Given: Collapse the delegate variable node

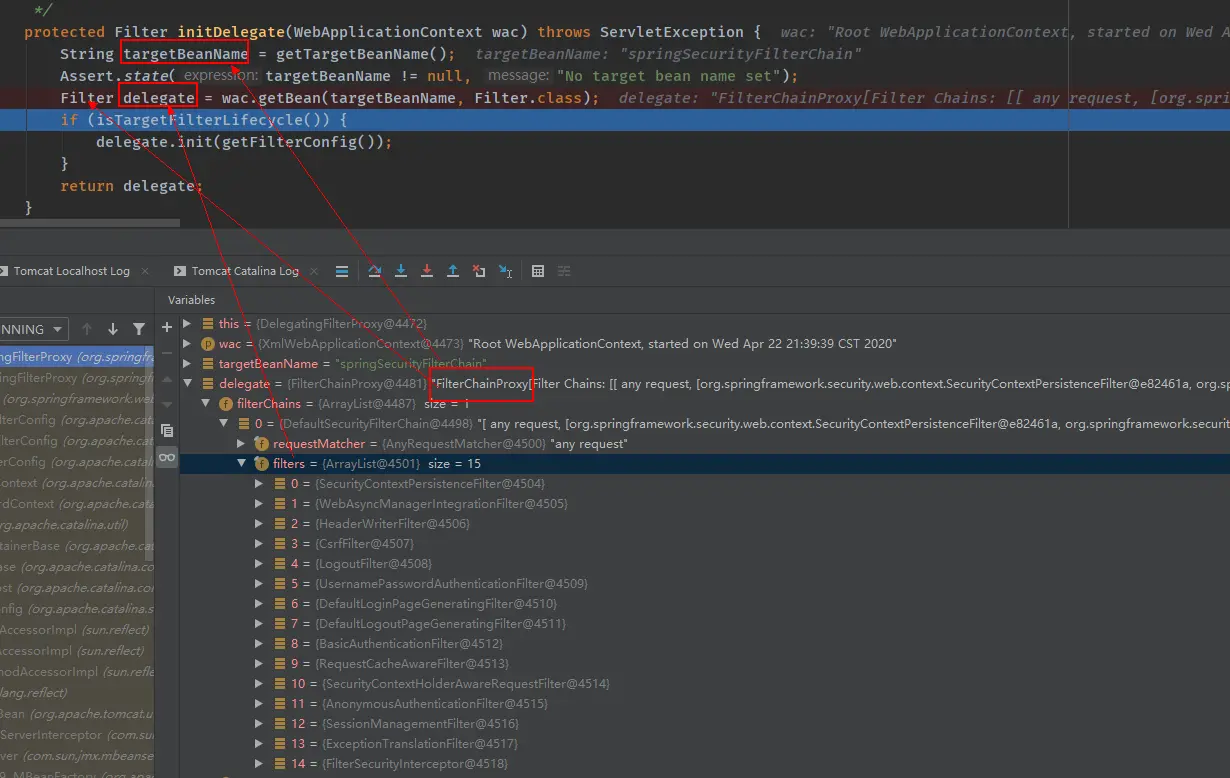Looking at the screenshot, I should [187, 383].
